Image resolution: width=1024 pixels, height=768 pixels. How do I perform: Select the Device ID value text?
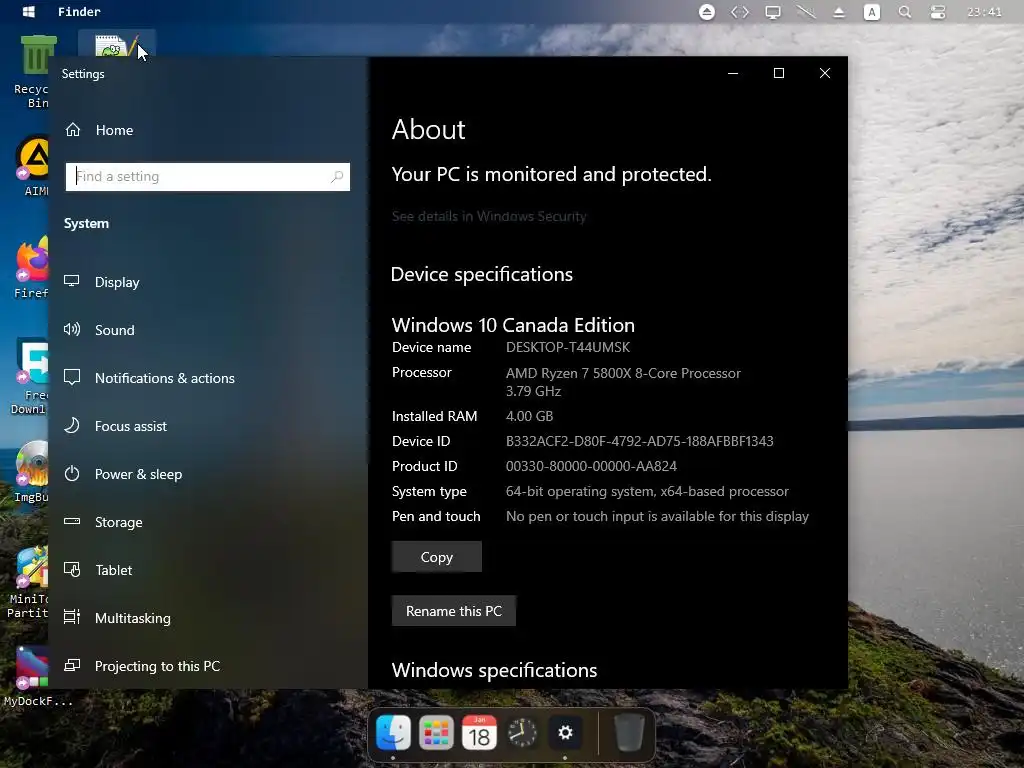coord(639,441)
